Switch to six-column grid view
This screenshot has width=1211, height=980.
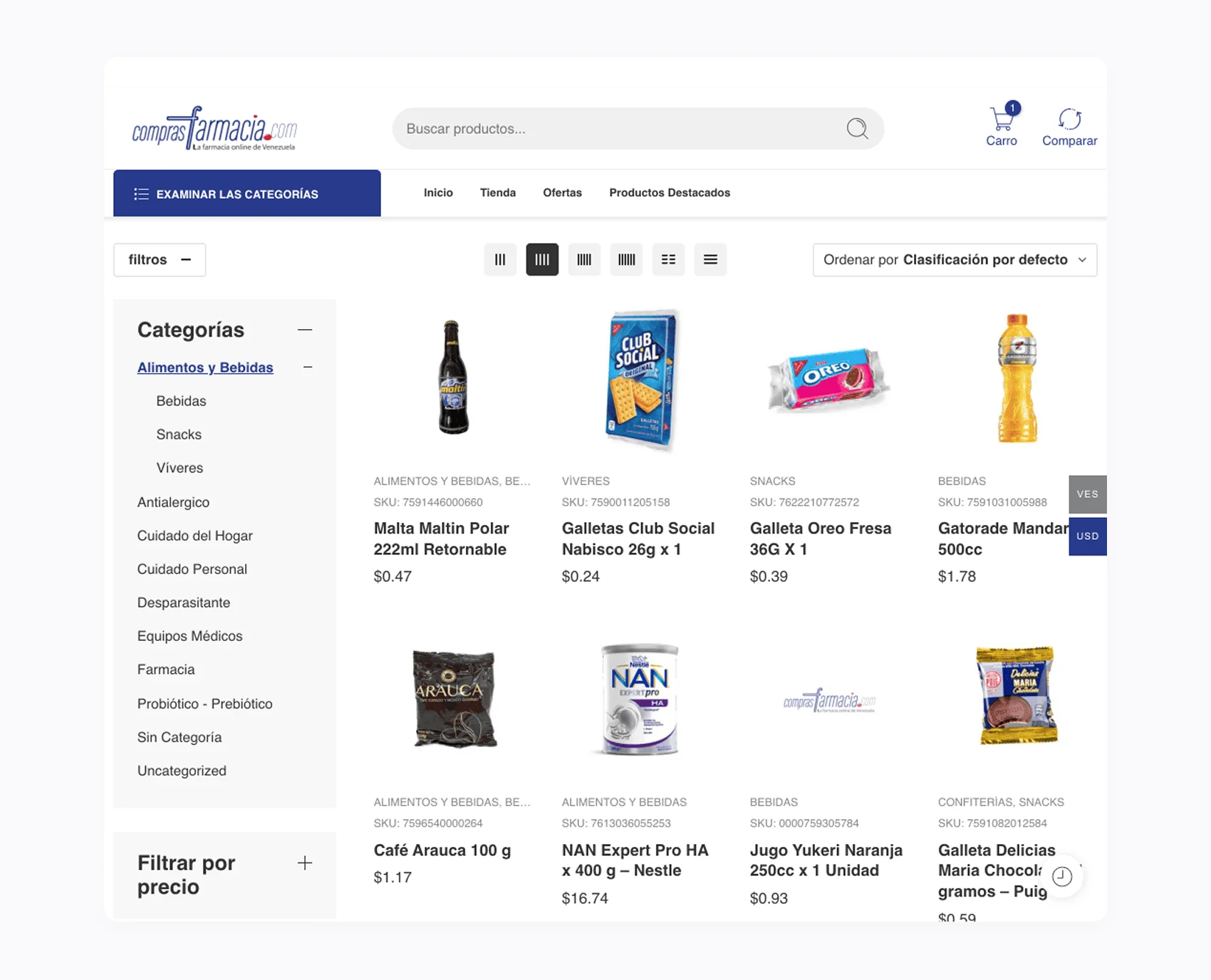tap(626, 259)
